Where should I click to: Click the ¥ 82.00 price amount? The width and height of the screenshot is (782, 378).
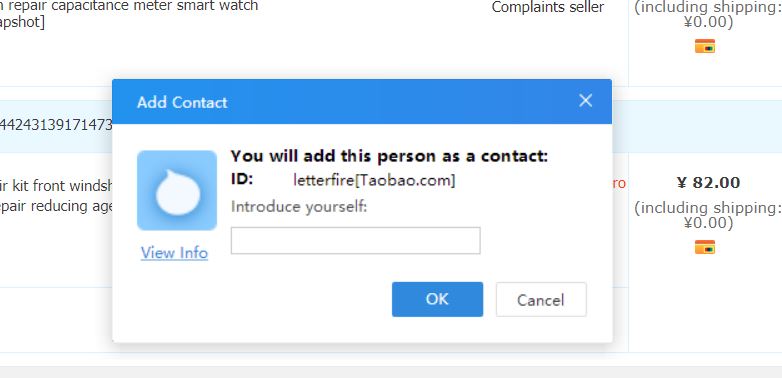pyautogui.click(x=708, y=183)
